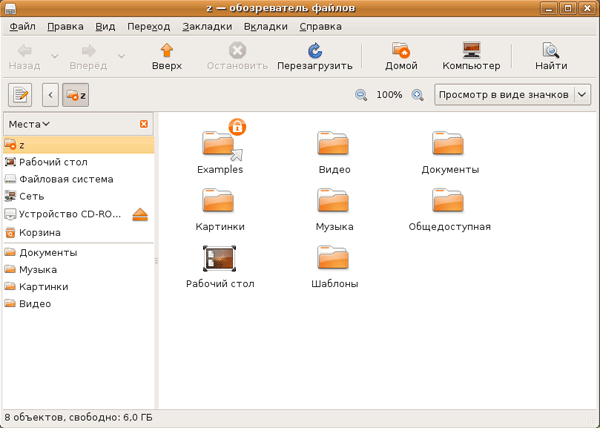Expand the Места sidebar selector dropdown
This screenshot has height=428, width=600.
point(29,124)
